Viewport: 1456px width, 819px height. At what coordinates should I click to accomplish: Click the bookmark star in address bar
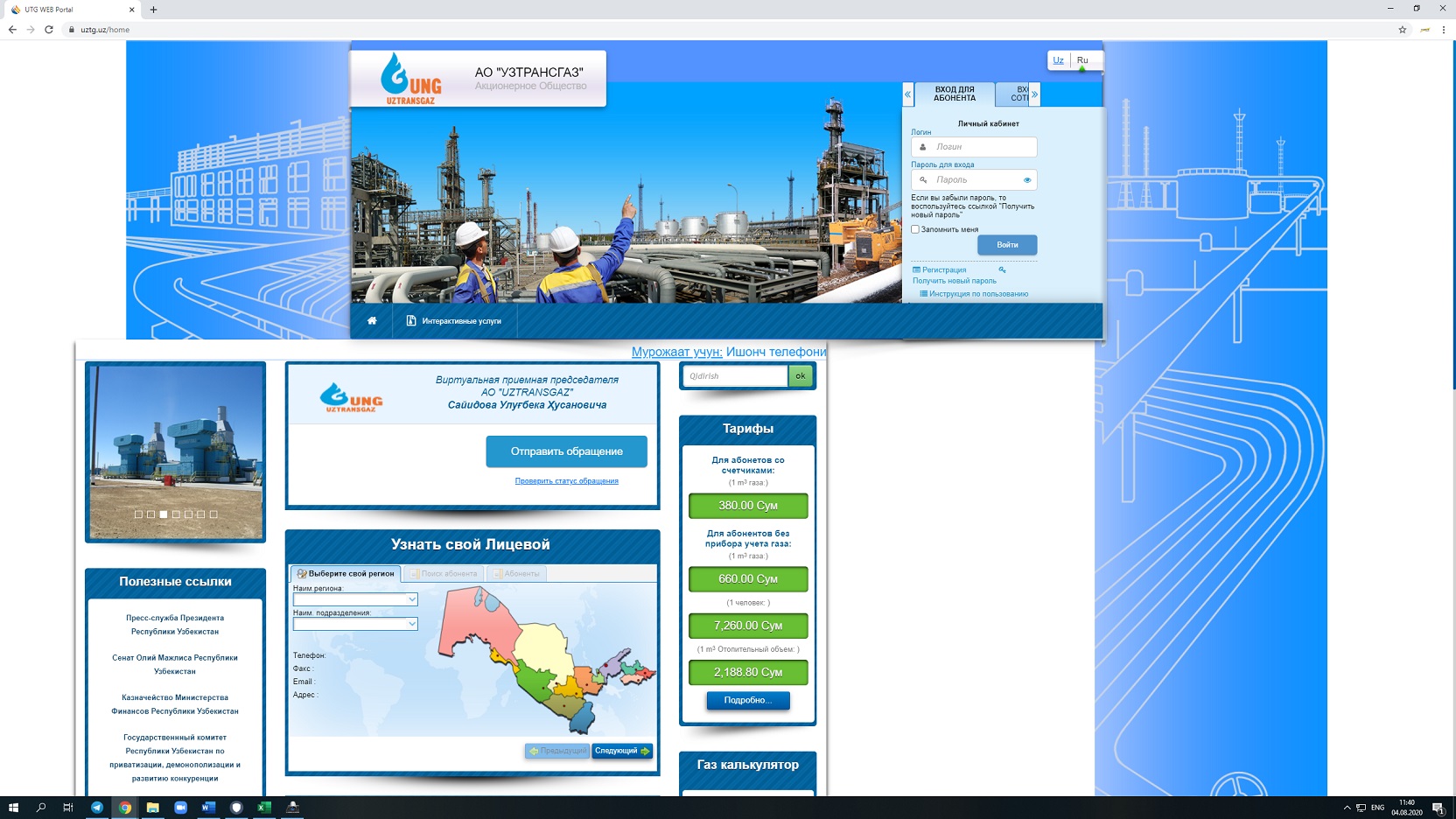1402,30
